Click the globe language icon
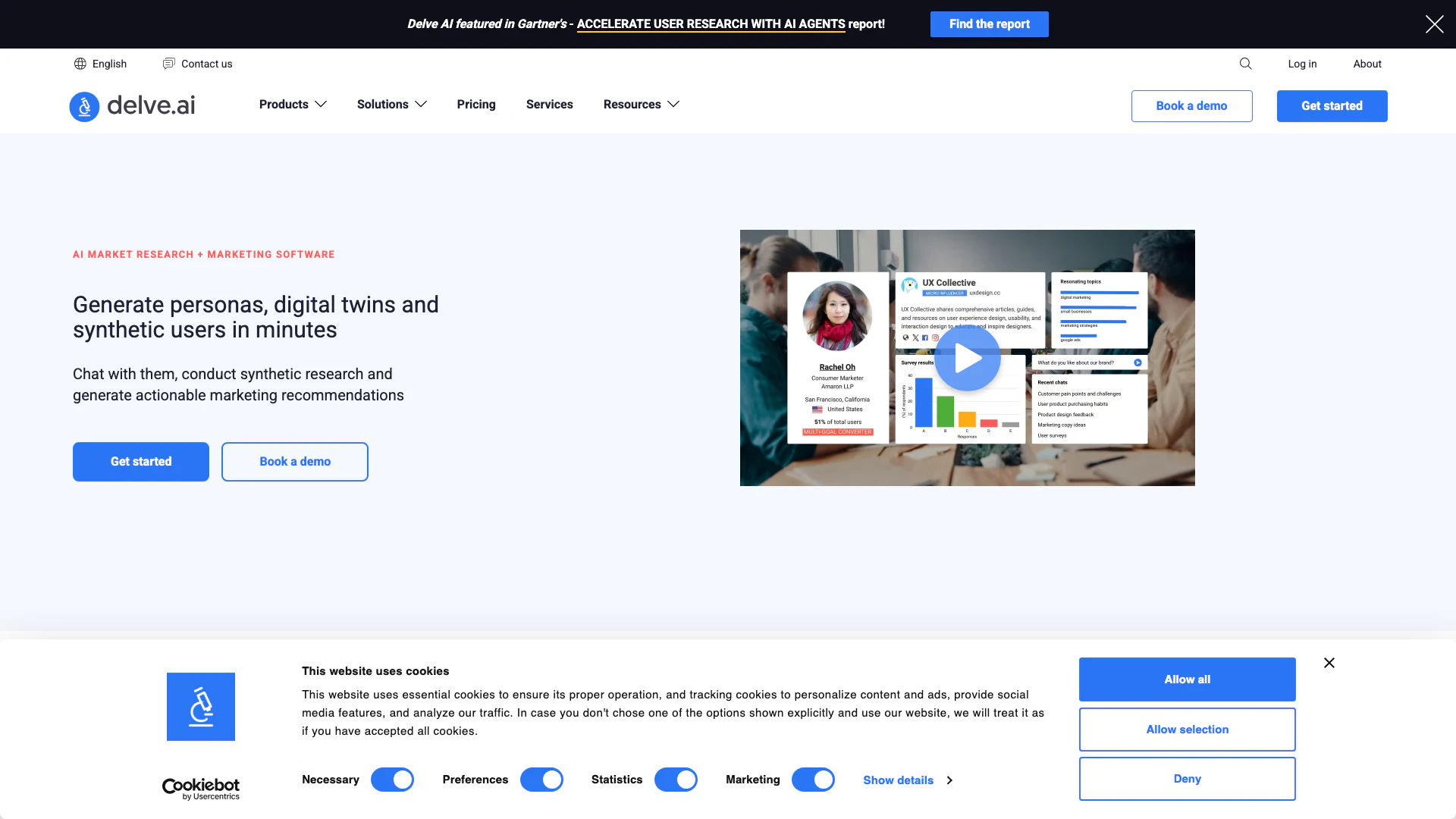1456x819 pixels. point(80,64)
